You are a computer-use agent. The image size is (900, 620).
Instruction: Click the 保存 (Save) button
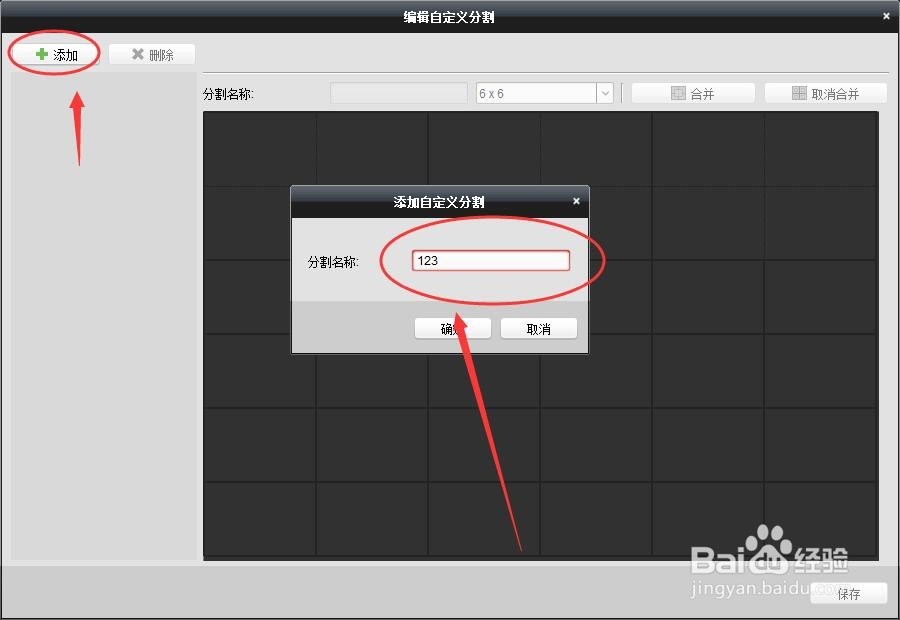(849, 594)
